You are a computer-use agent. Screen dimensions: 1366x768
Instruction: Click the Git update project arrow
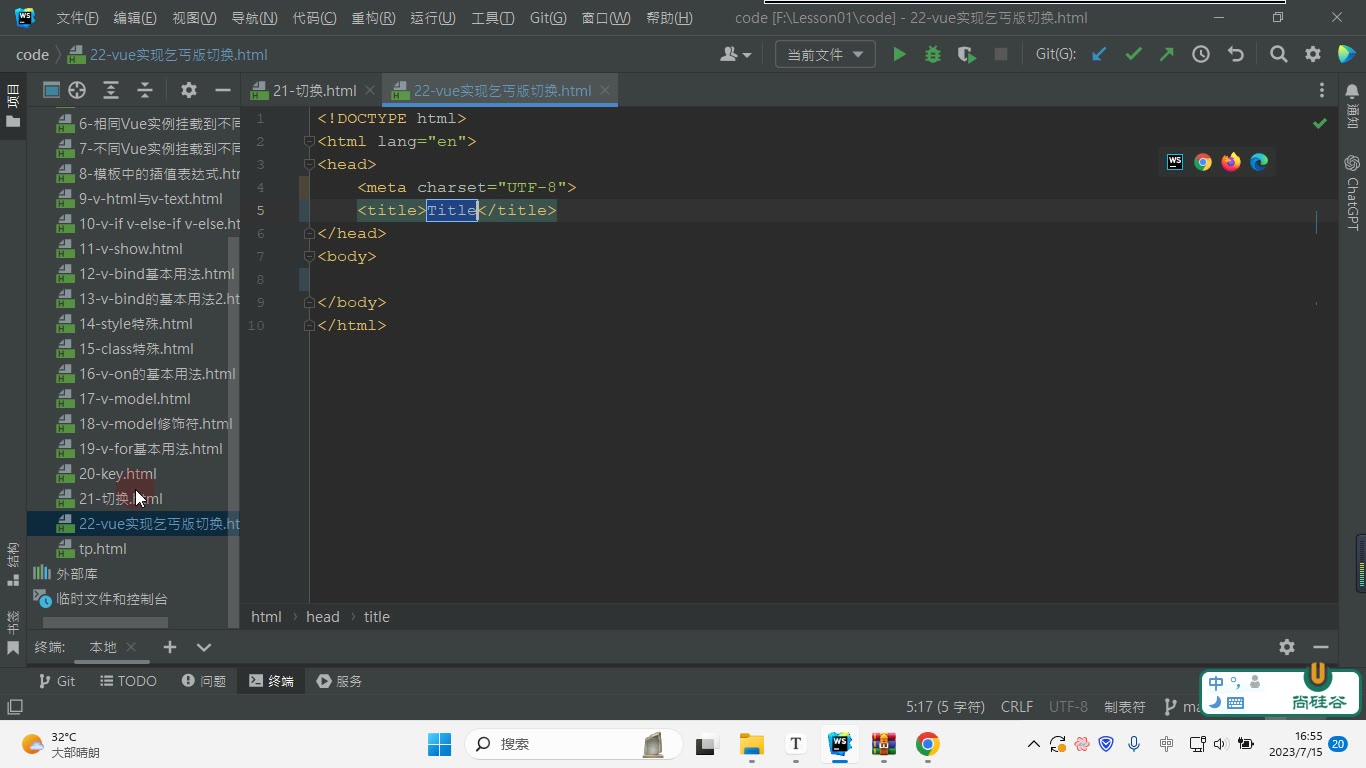tap(1099, 55)
